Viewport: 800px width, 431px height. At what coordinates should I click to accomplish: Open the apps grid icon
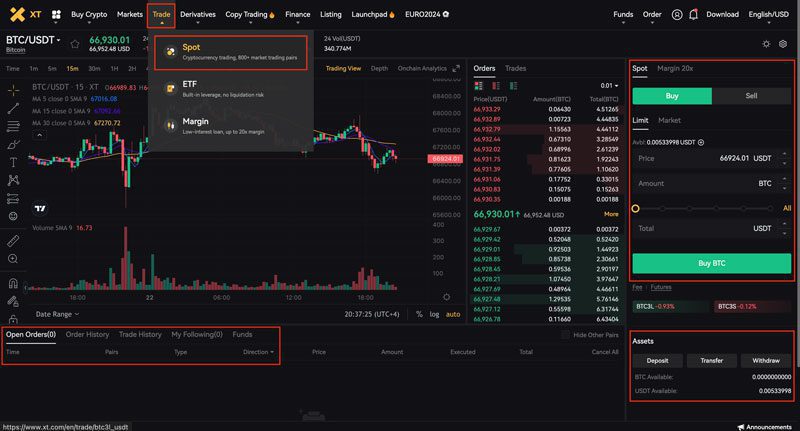click(x=57, y=15)
